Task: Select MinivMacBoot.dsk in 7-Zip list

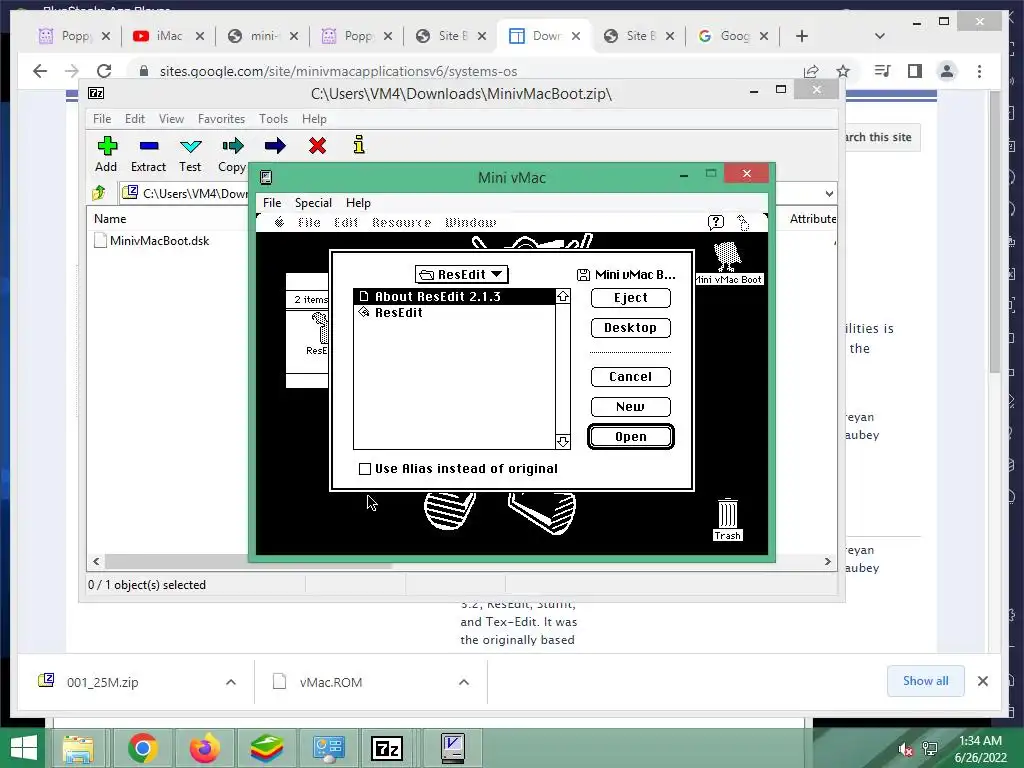Action: coord(152,240)
